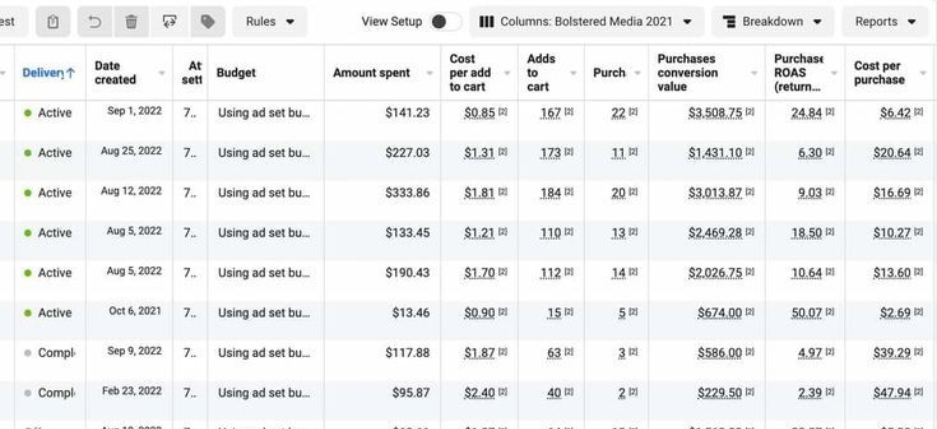This screenshot has width=937, height=429.
Task: Expand Columns: Bolstered Media 2021 dropdown
Action: coord(586,22)
